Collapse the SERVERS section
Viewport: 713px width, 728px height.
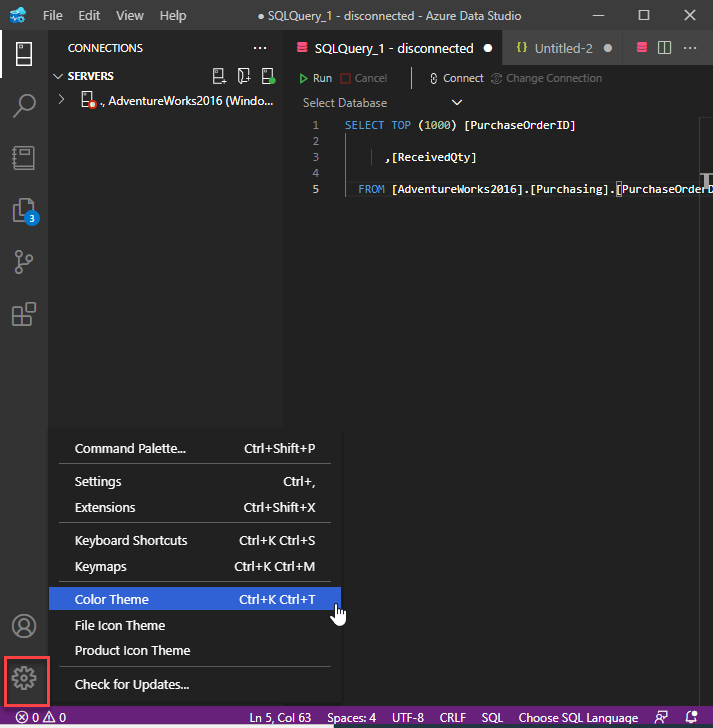coord(58,76)
